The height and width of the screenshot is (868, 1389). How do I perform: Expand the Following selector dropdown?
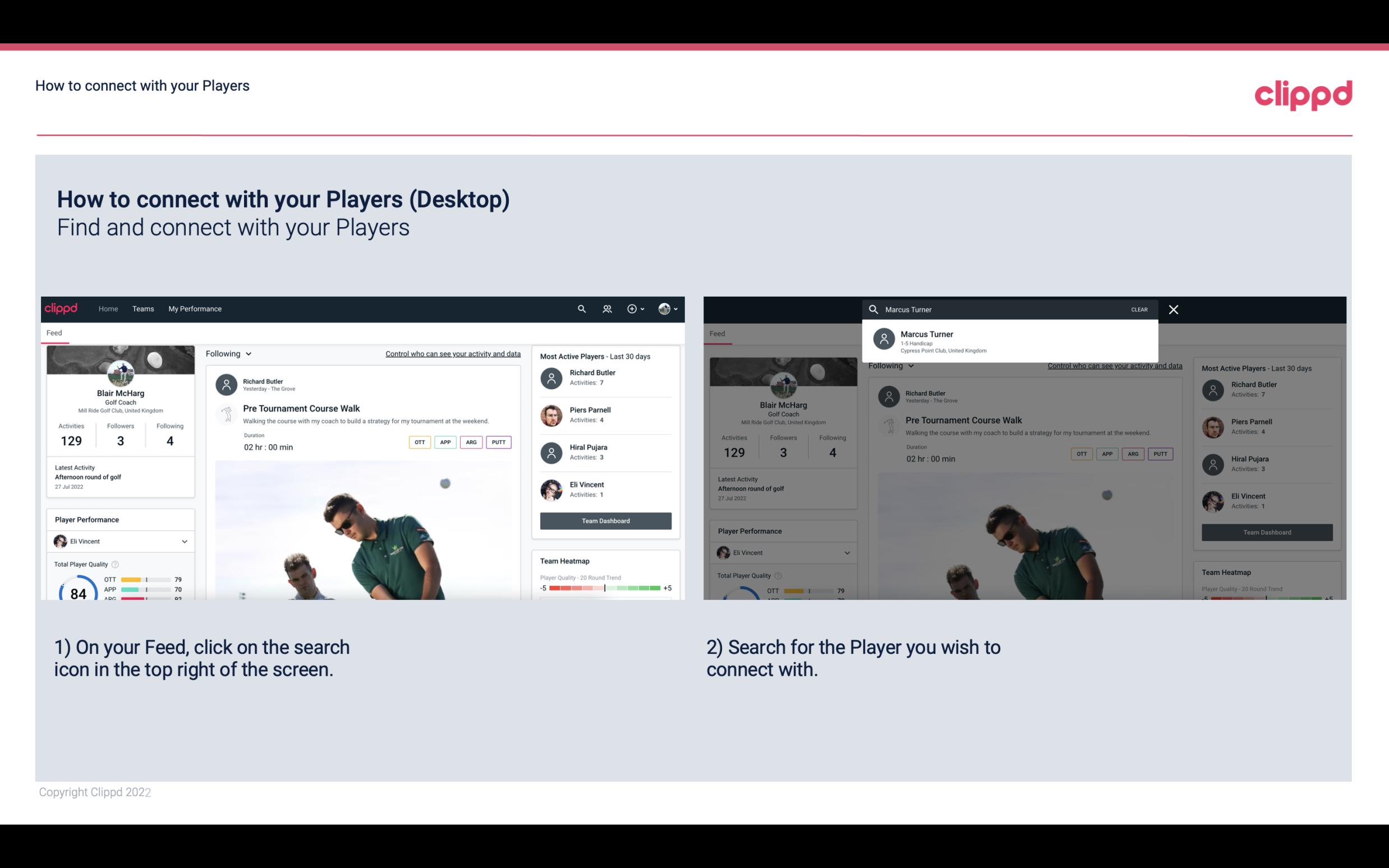229,353
